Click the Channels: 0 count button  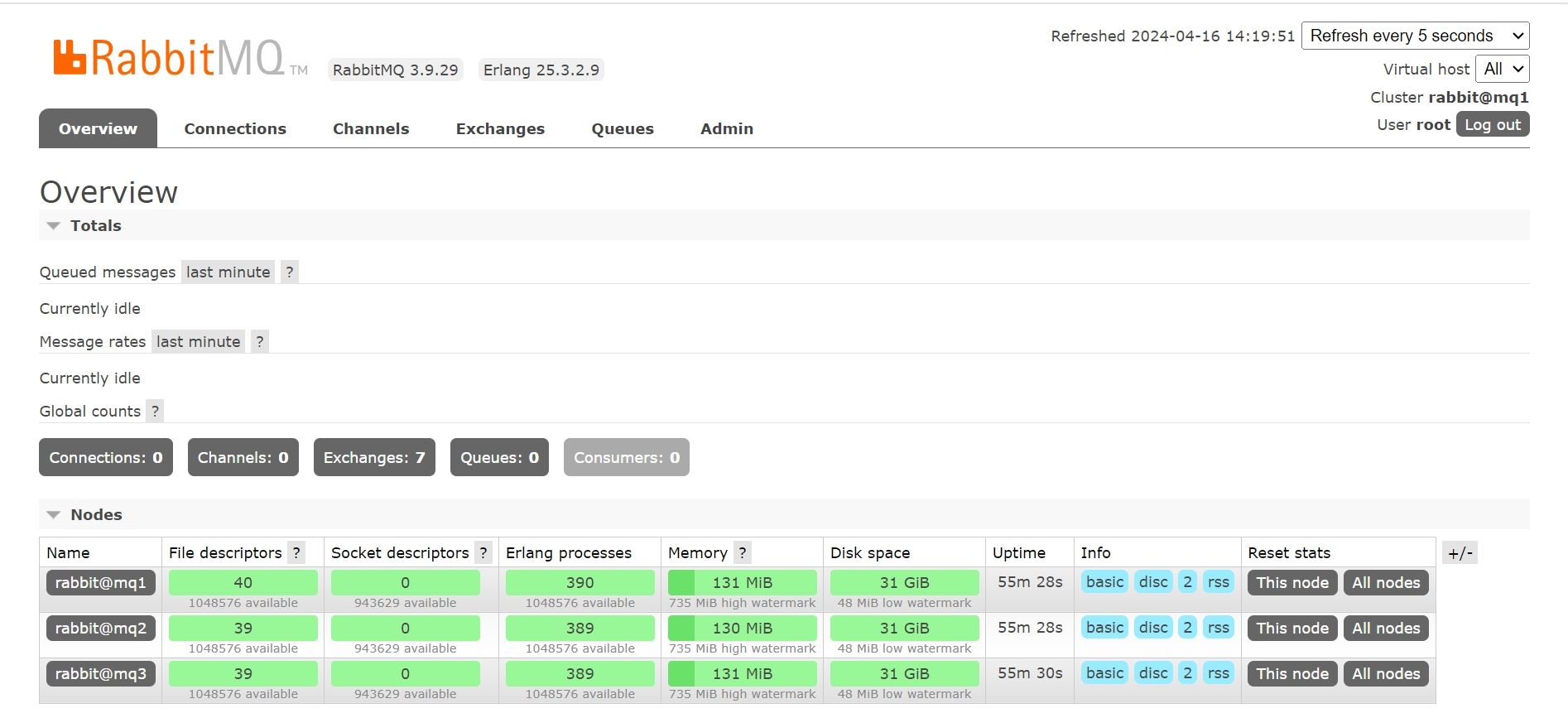click(243, 457)
